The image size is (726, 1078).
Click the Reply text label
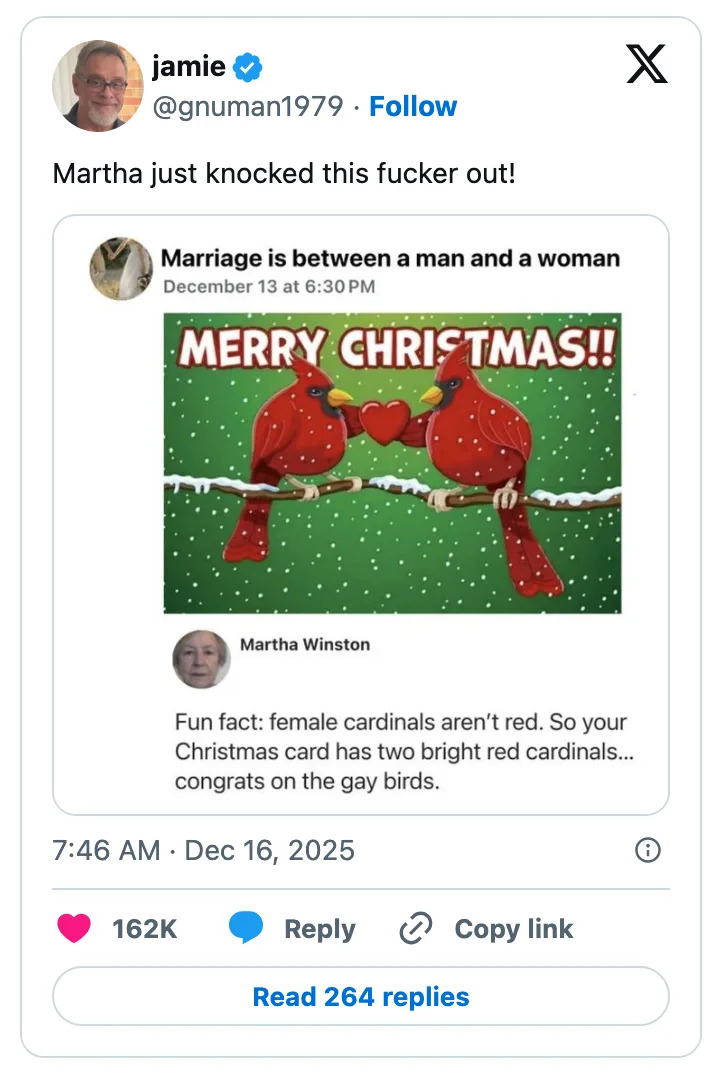point(320,929)
